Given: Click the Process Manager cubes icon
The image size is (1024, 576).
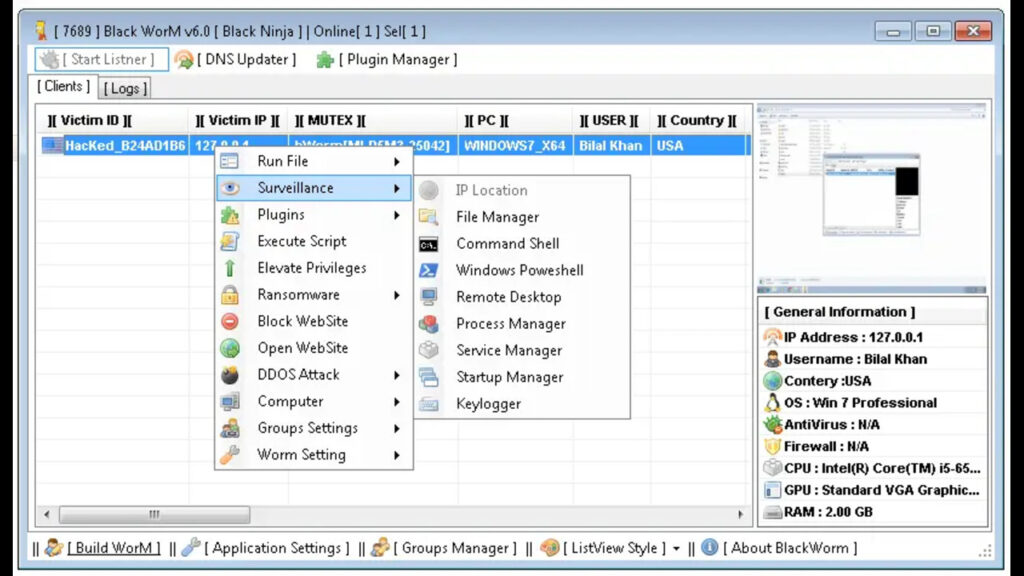Looking at the screenshot, I should pos(428,324).
